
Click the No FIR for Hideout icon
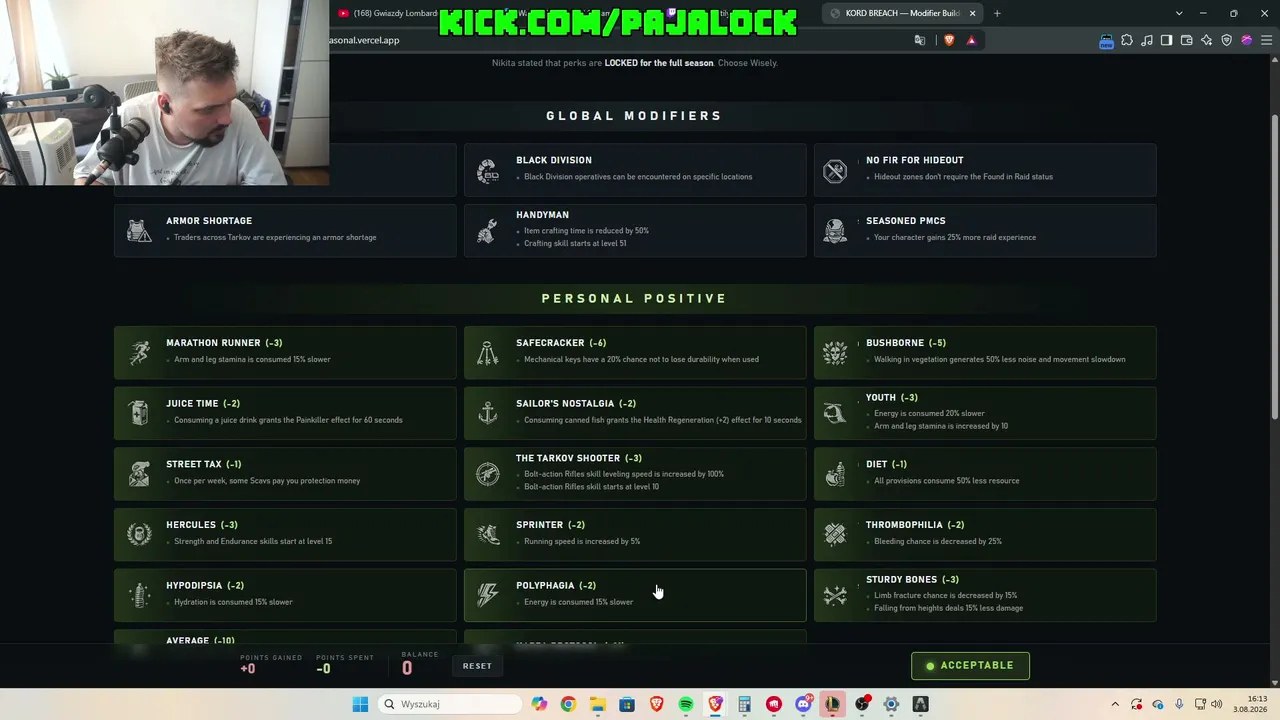[x=835, y=171]
